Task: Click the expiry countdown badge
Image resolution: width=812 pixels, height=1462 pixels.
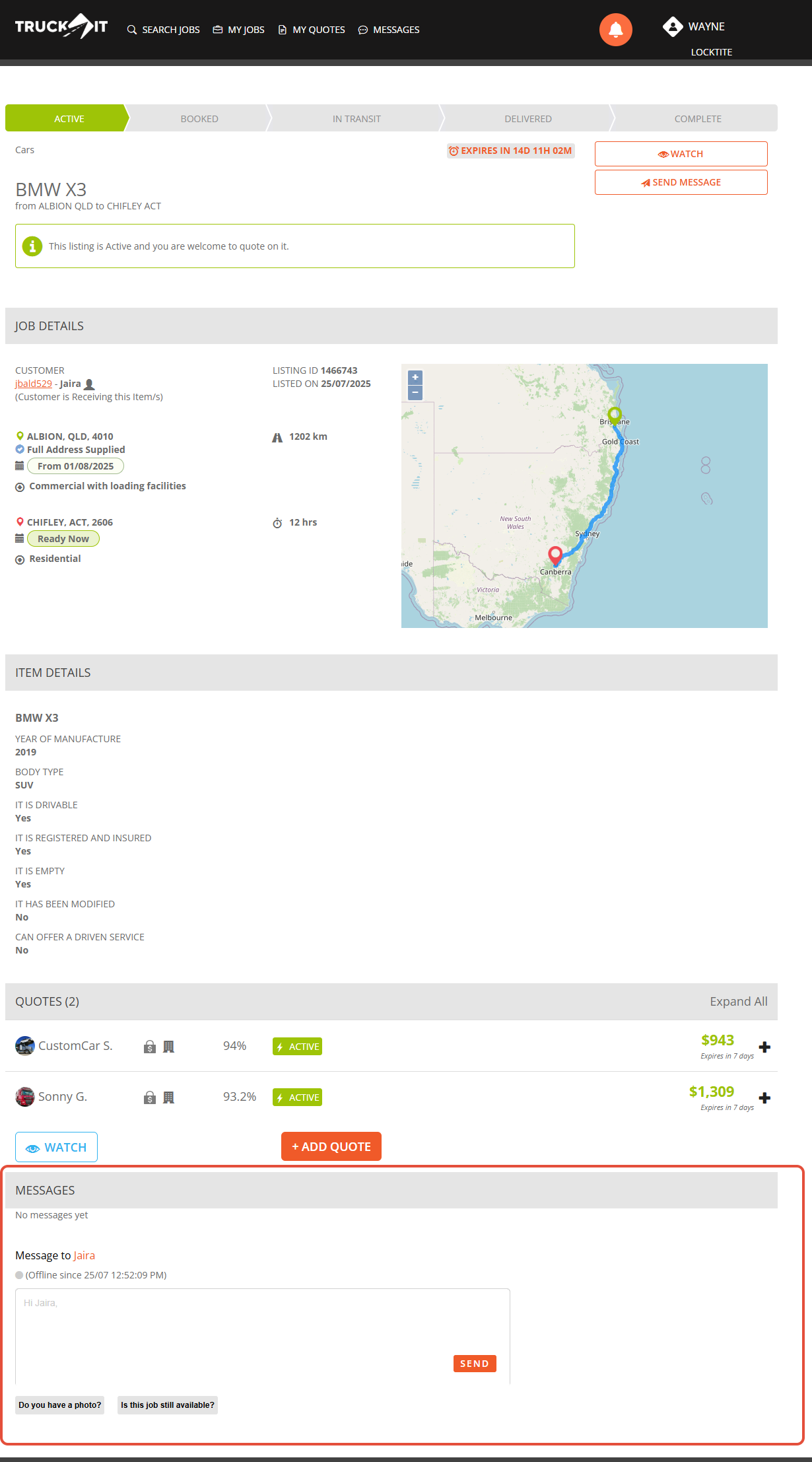Action: click(510, 151)
